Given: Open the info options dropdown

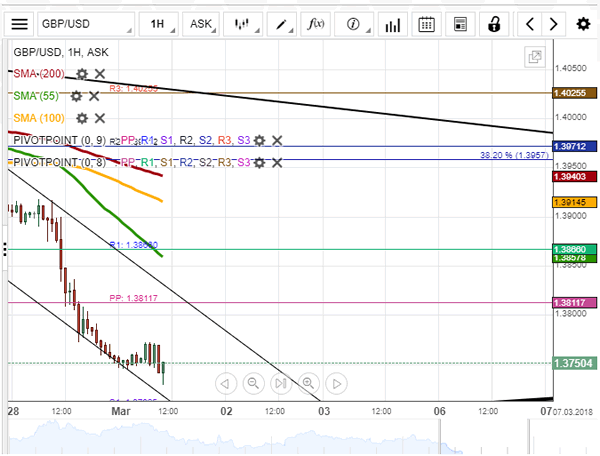Looking at the screenshot, I should (354, 24).
